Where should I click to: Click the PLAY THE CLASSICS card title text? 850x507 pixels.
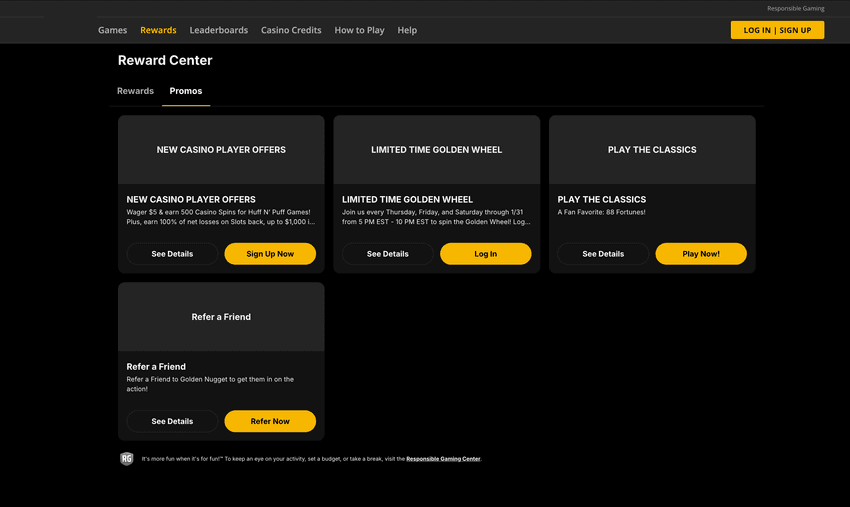(602, 200)
